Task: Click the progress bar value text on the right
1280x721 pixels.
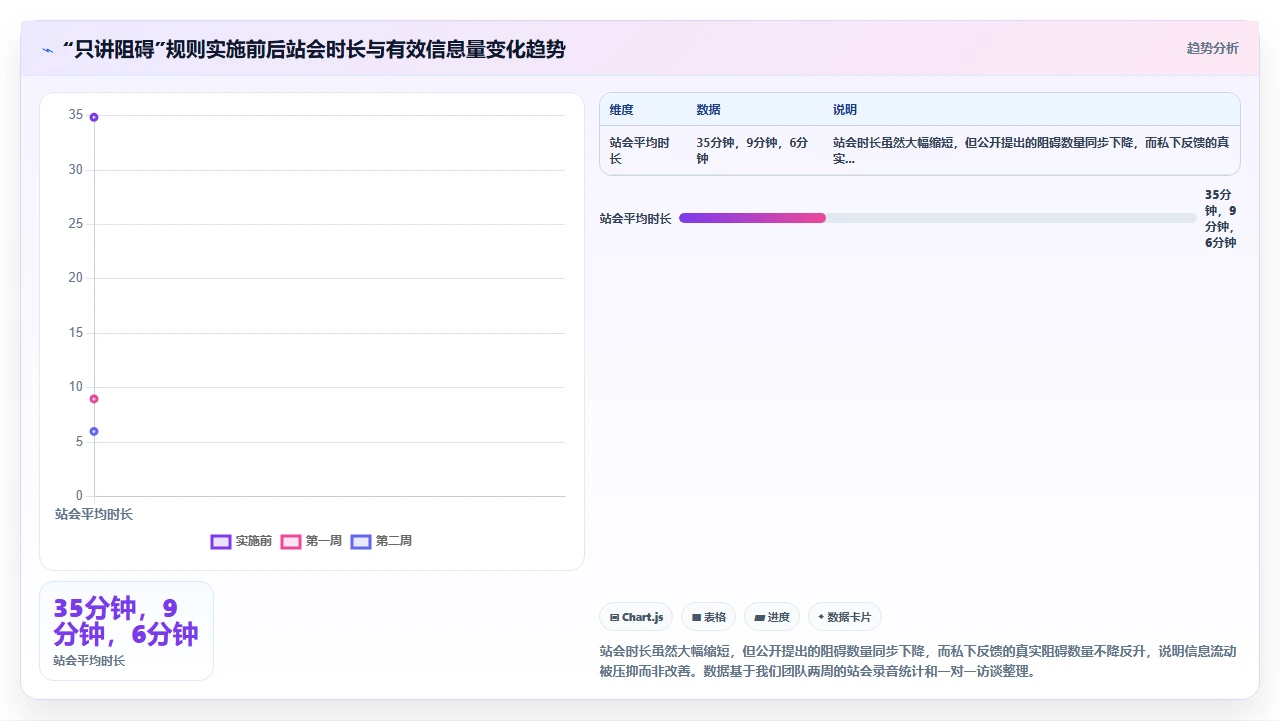Action: tap(1221, 218)
